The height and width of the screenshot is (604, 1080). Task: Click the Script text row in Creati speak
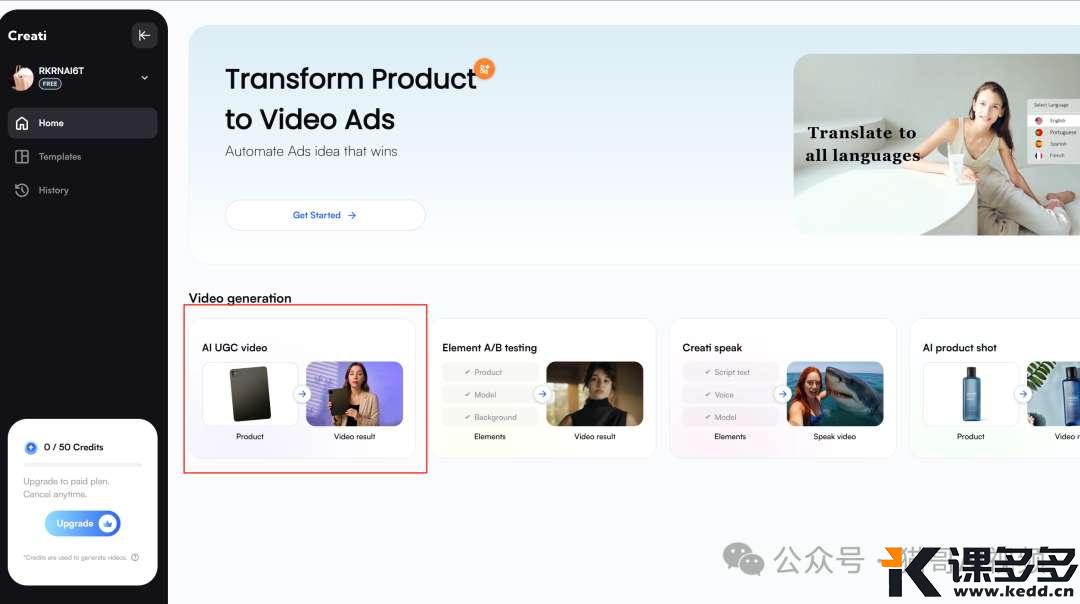click(731, 372)
